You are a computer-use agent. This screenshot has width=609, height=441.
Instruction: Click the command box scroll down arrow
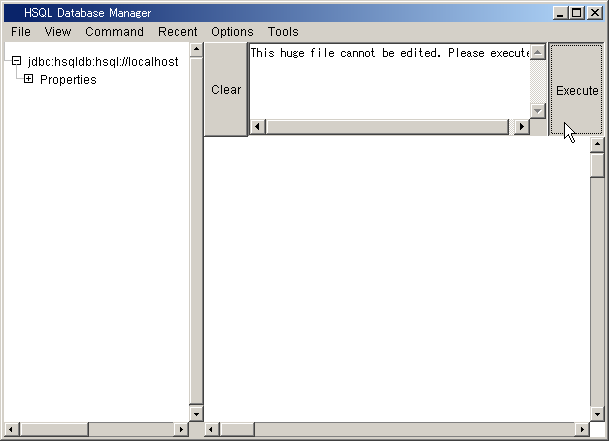point(538,111)
